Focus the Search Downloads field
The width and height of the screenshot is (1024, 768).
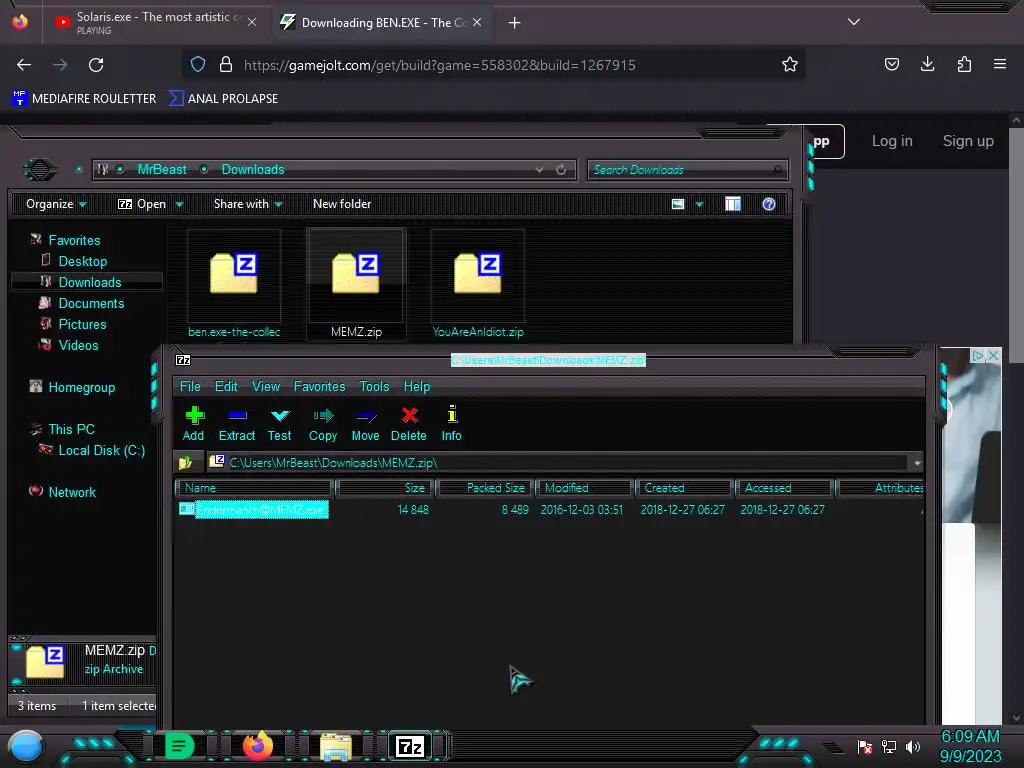pos(687,170)
